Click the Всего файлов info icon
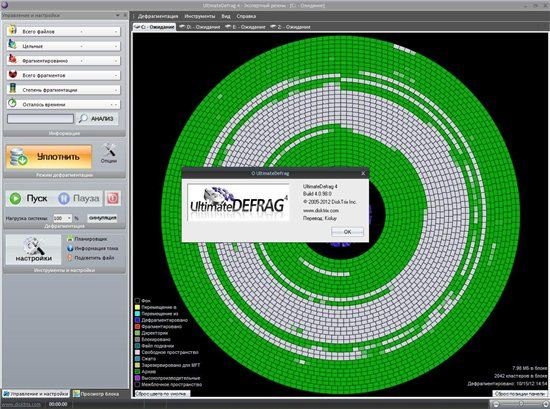Image resolution: width=550 pixels, height=409 pixels. [12, 30]
